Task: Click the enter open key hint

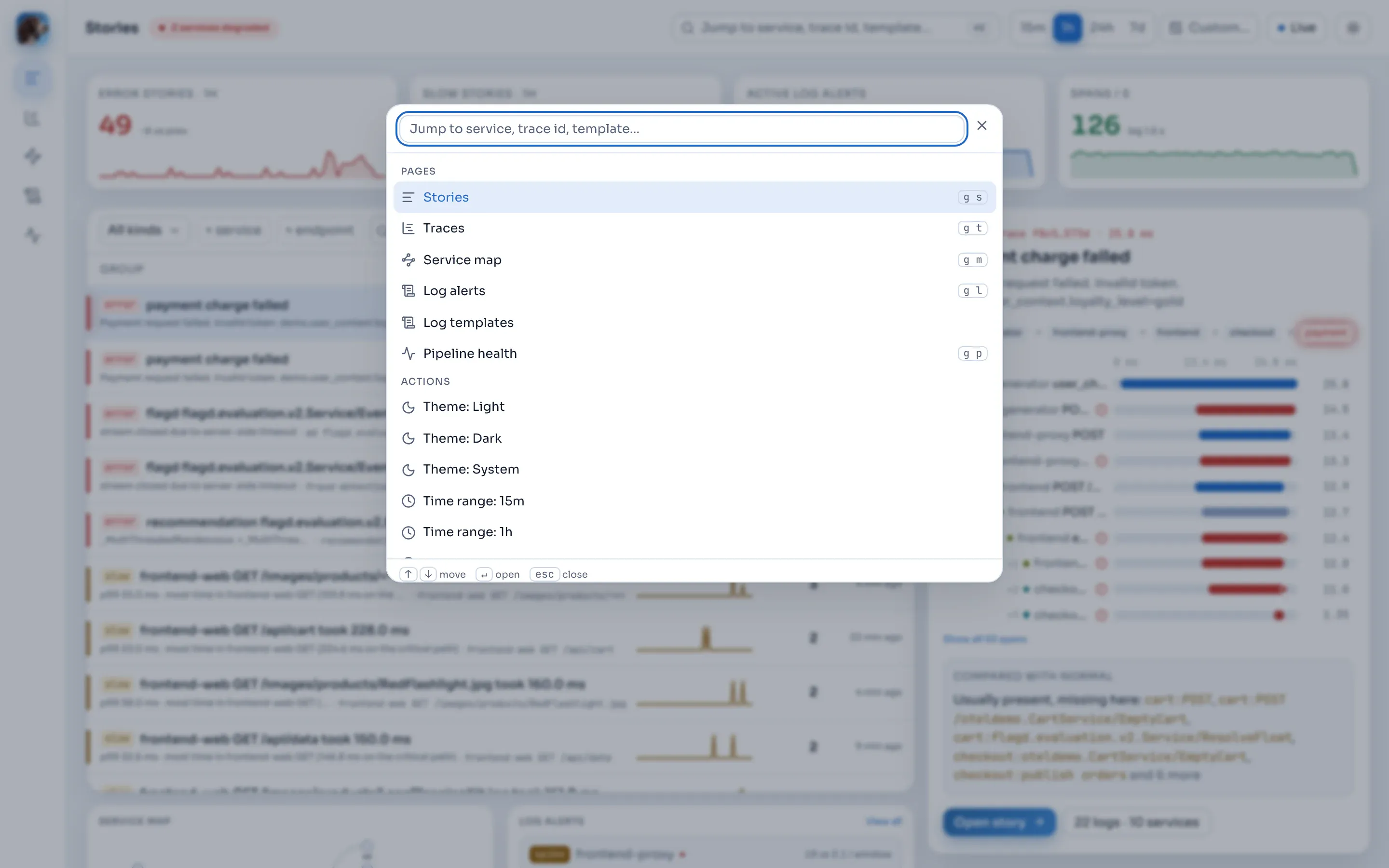Action: (484, 574)
